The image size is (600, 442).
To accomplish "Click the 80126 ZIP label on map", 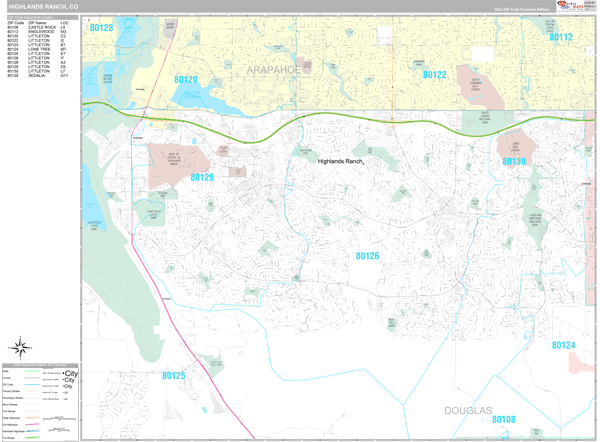I will coord(367,256).
